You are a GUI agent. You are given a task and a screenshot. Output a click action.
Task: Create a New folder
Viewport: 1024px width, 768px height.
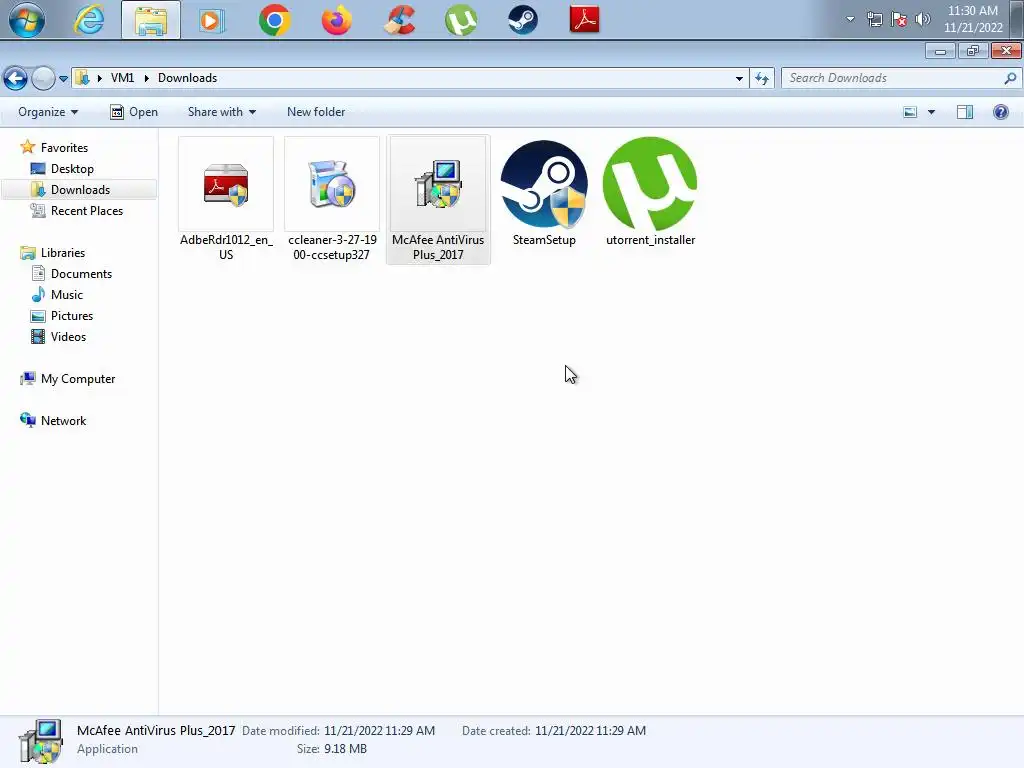click(316, 112)
